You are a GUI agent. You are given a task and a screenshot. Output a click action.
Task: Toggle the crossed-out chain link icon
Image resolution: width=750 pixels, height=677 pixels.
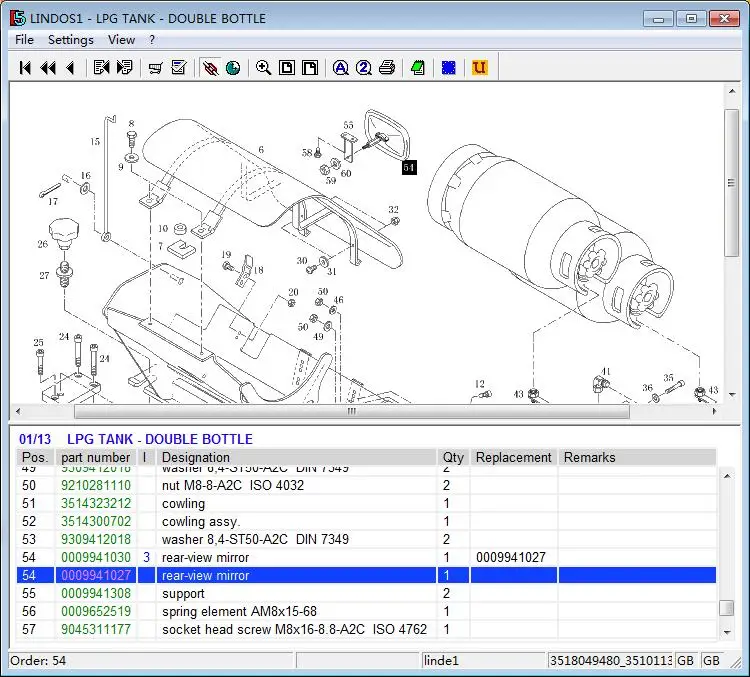click(210, 68)
